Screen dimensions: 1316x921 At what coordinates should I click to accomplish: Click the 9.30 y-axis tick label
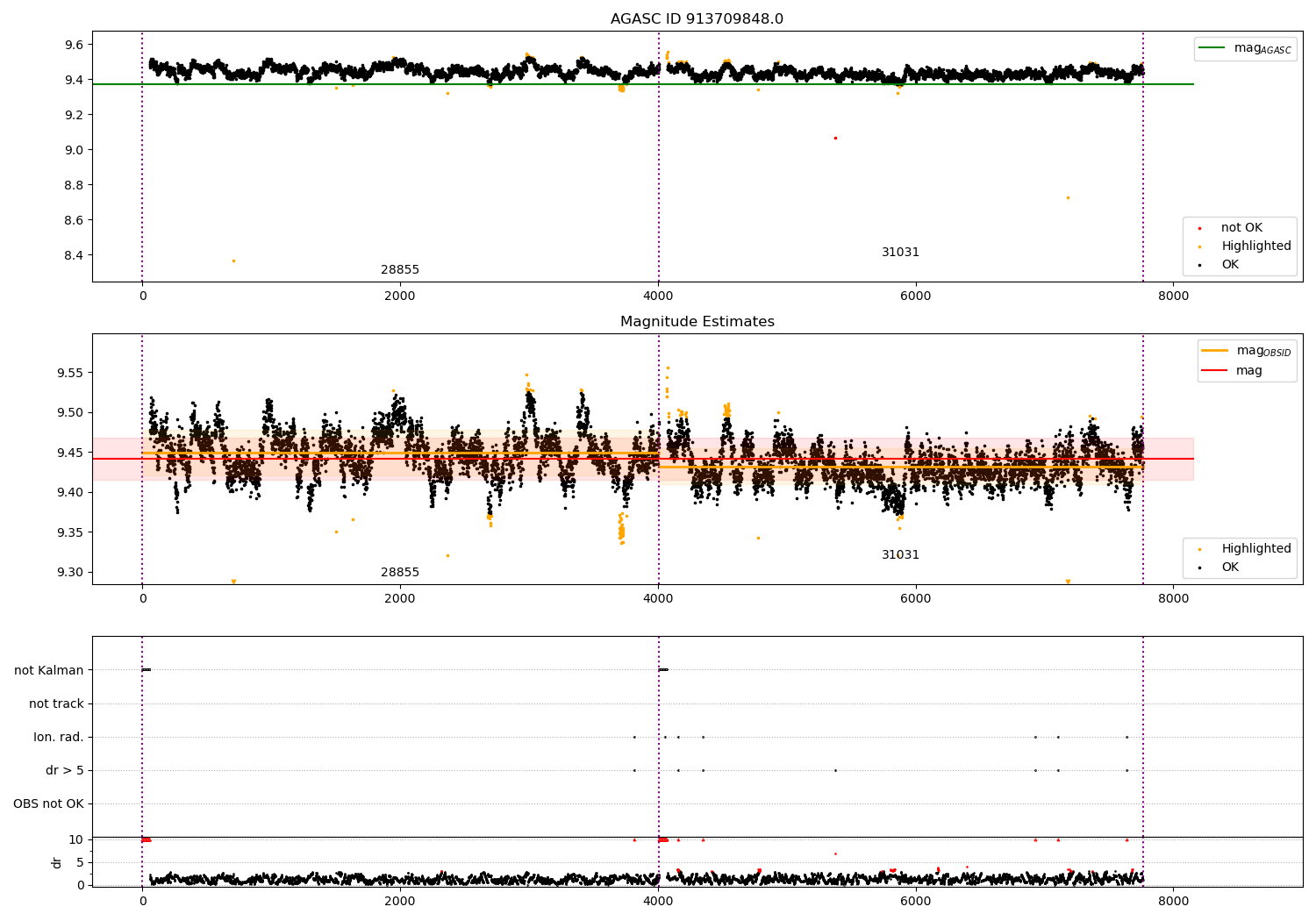pos(70,573)
